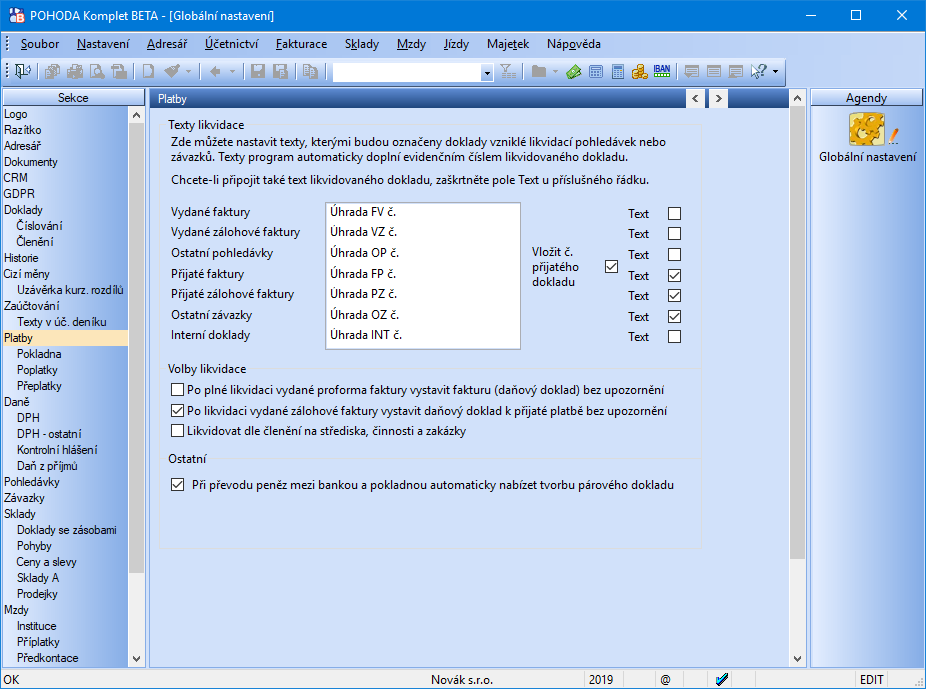Enable Text checkbox for Ostatní pohledávky
This screenshot has height=689, width=926.
[674, 254]
